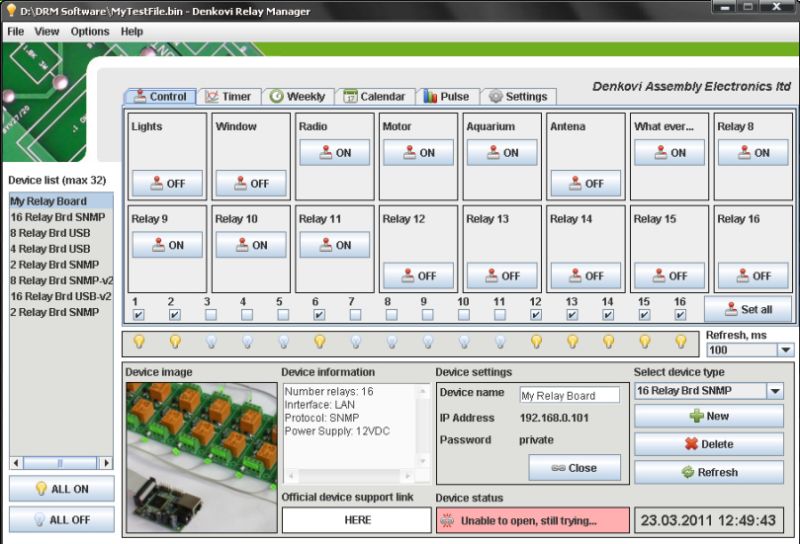Toggle What ever... relay ON button

(669, 153)
